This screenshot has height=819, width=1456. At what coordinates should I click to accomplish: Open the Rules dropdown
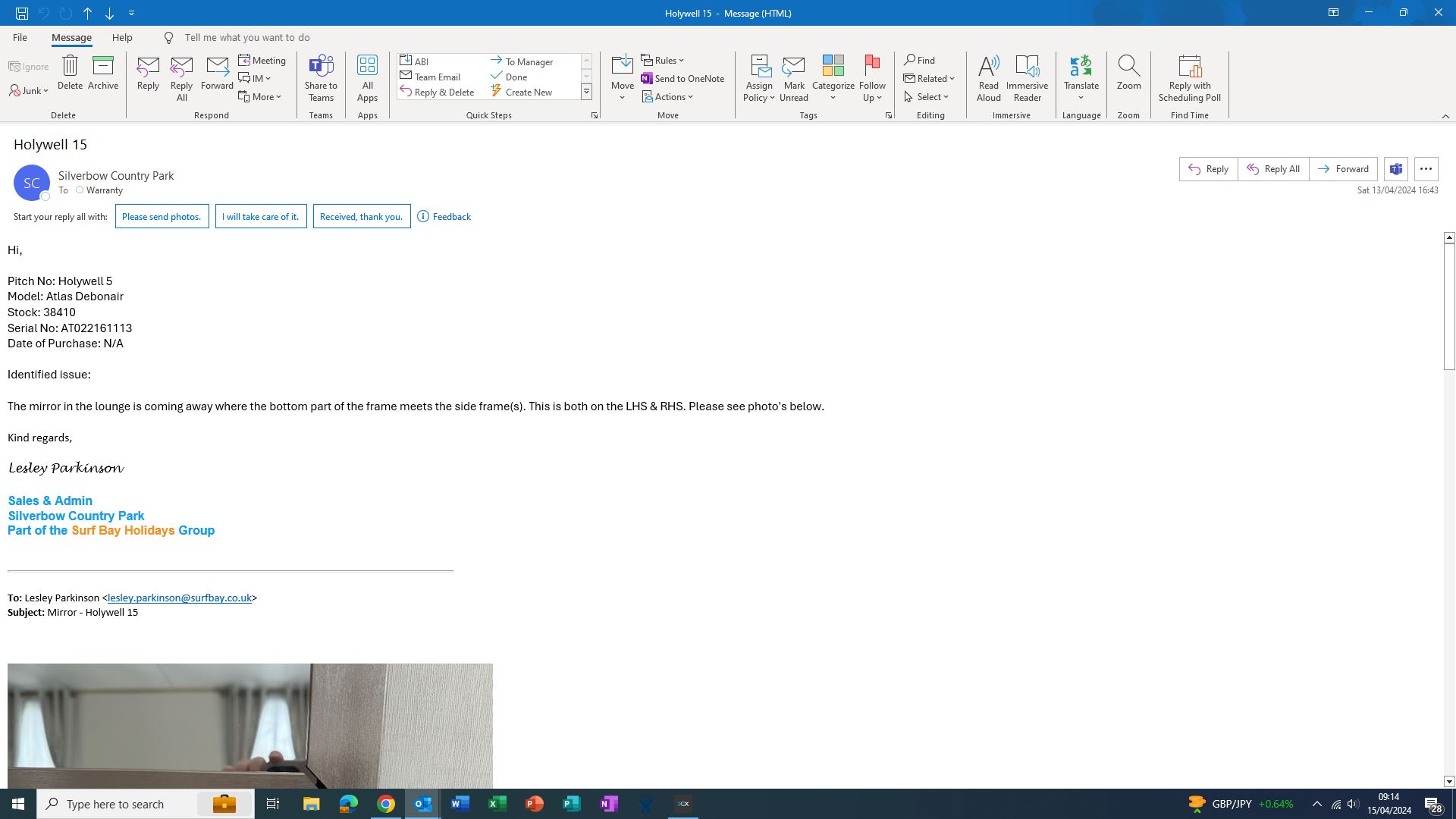click(x=663, y=60)
